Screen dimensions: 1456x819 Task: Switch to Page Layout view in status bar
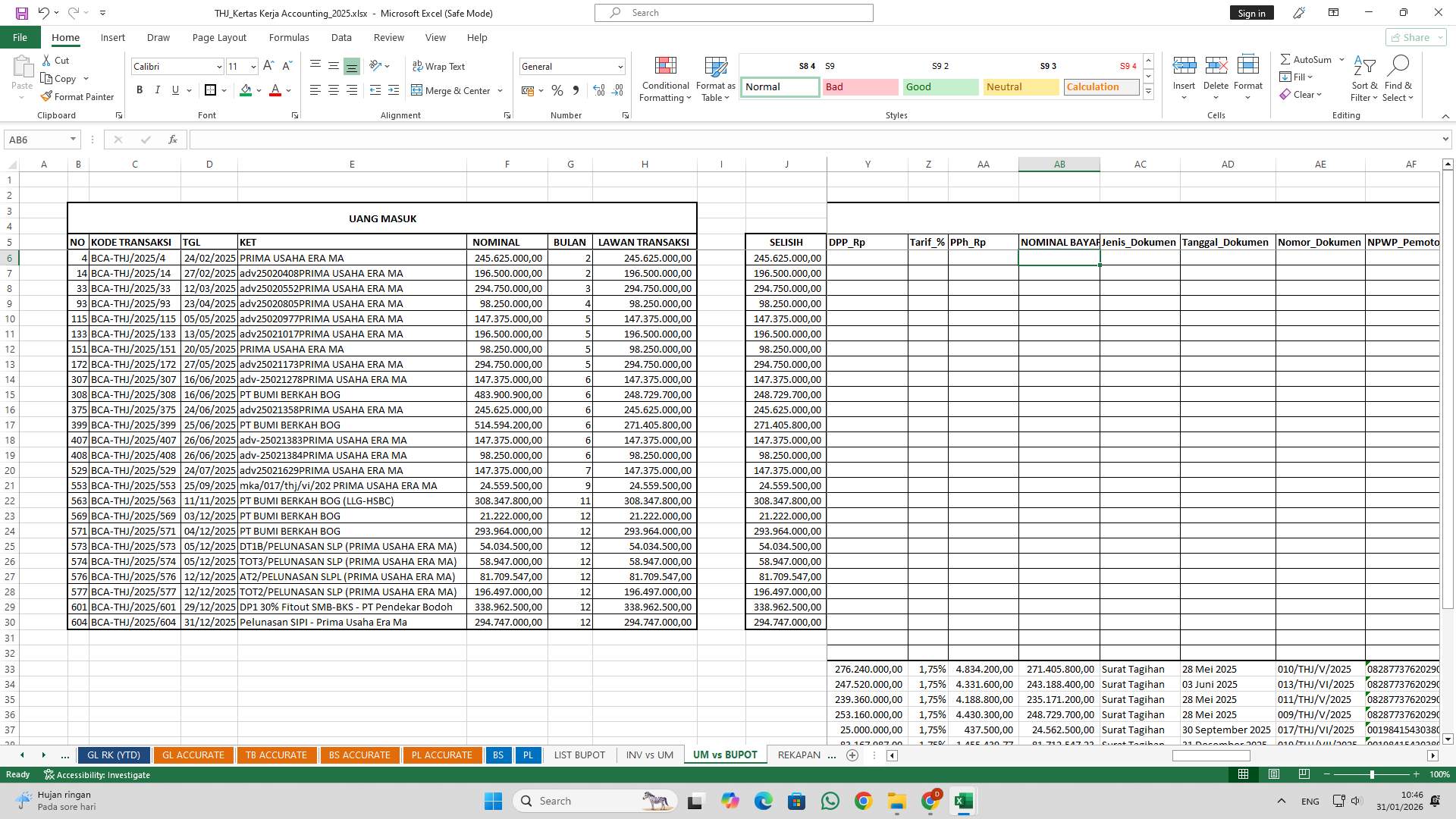coord(1274,774)
